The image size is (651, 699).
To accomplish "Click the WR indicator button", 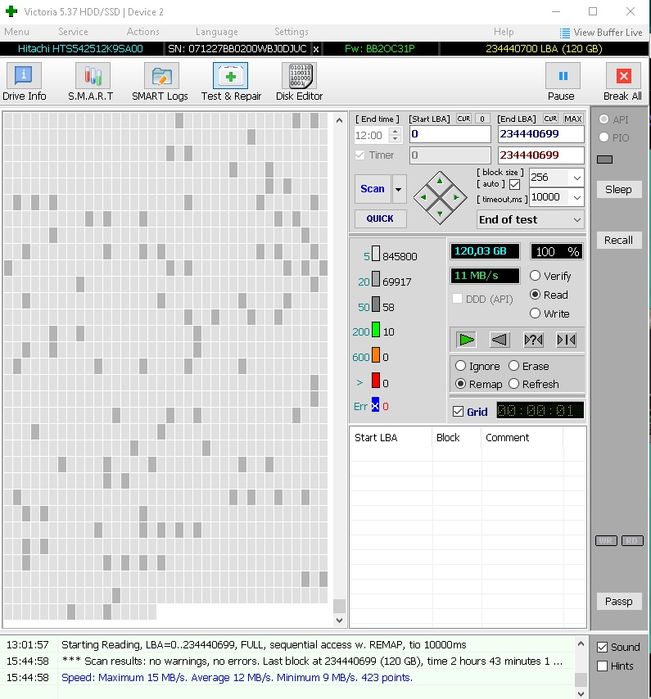I will coord(606,541).
